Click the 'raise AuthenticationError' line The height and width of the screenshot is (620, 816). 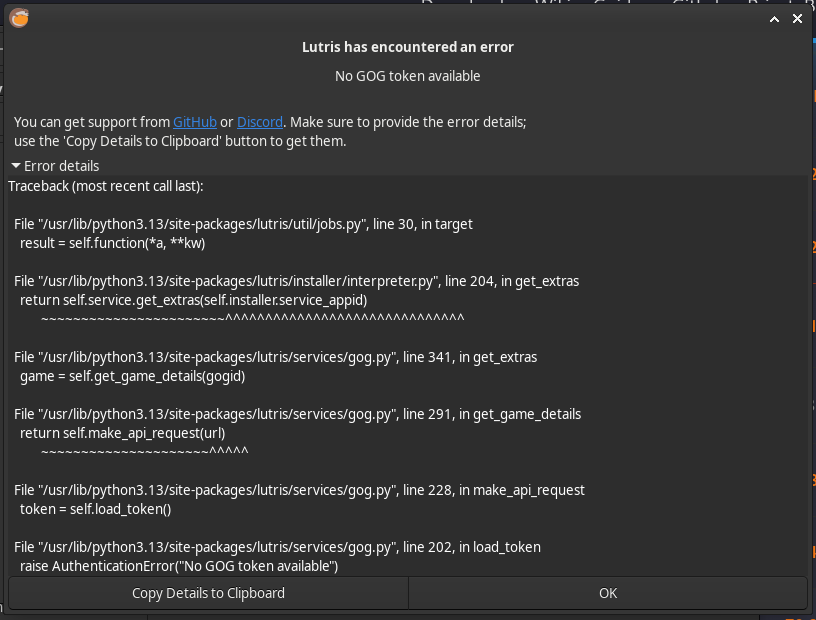tap(179, 566)
